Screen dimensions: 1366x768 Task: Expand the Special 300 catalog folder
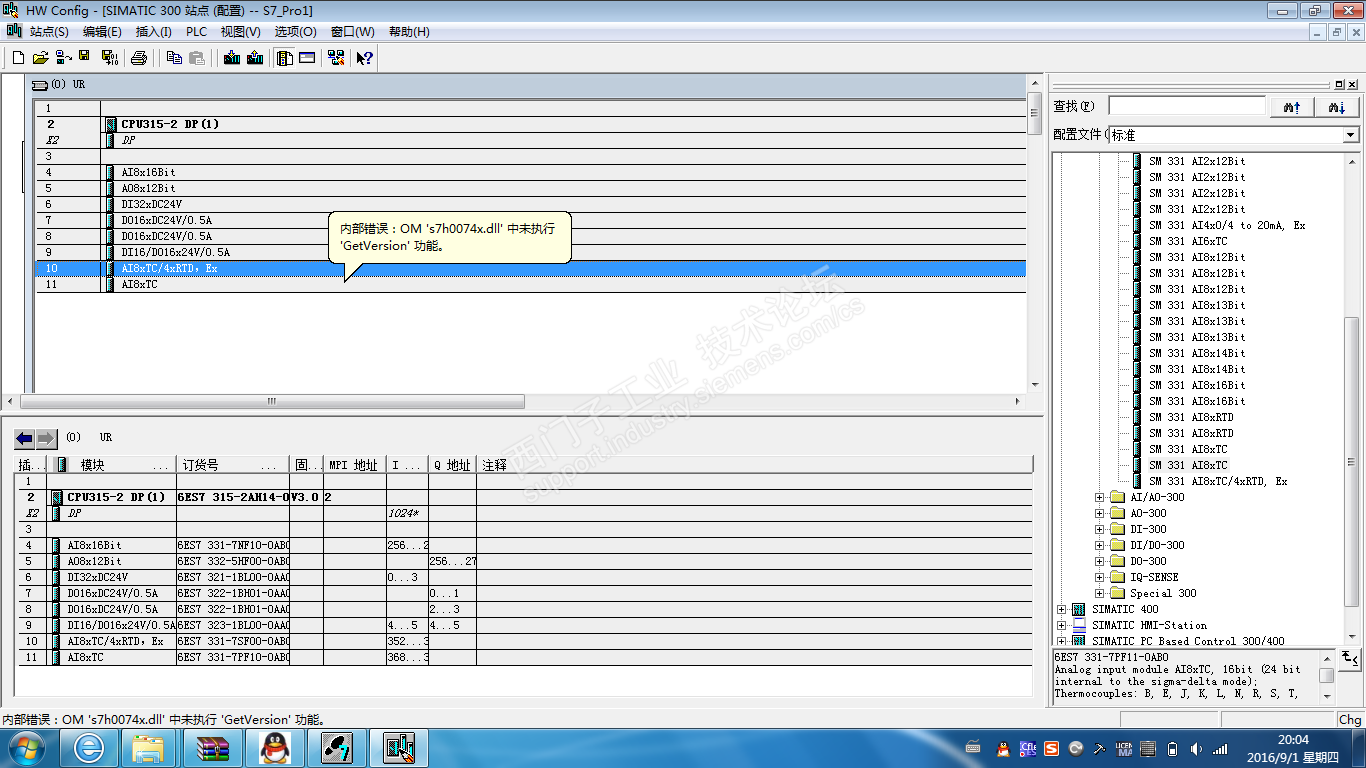(x=1100, y=593)
